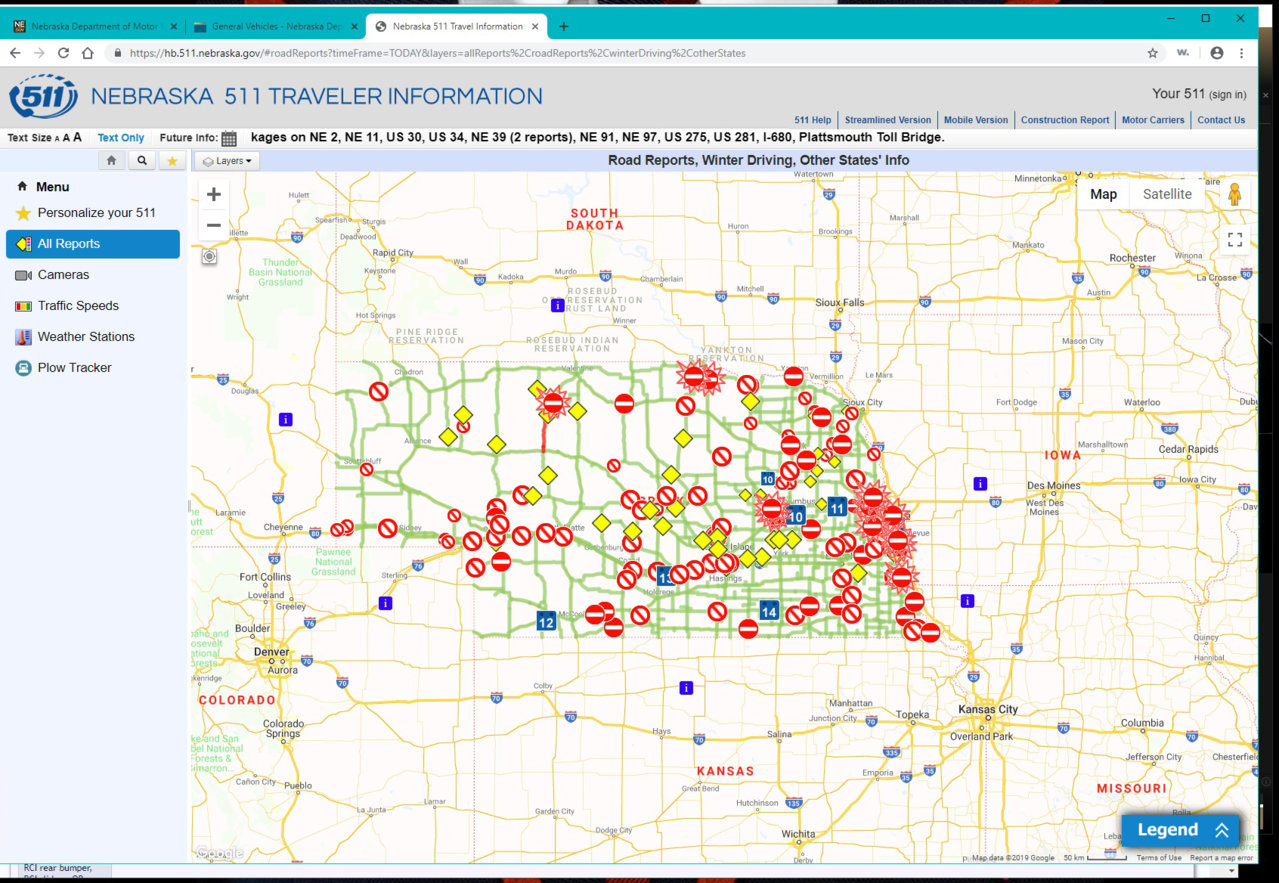Select the Map view type
This screenshot has height=883, width=1279.
[1103, 194]
